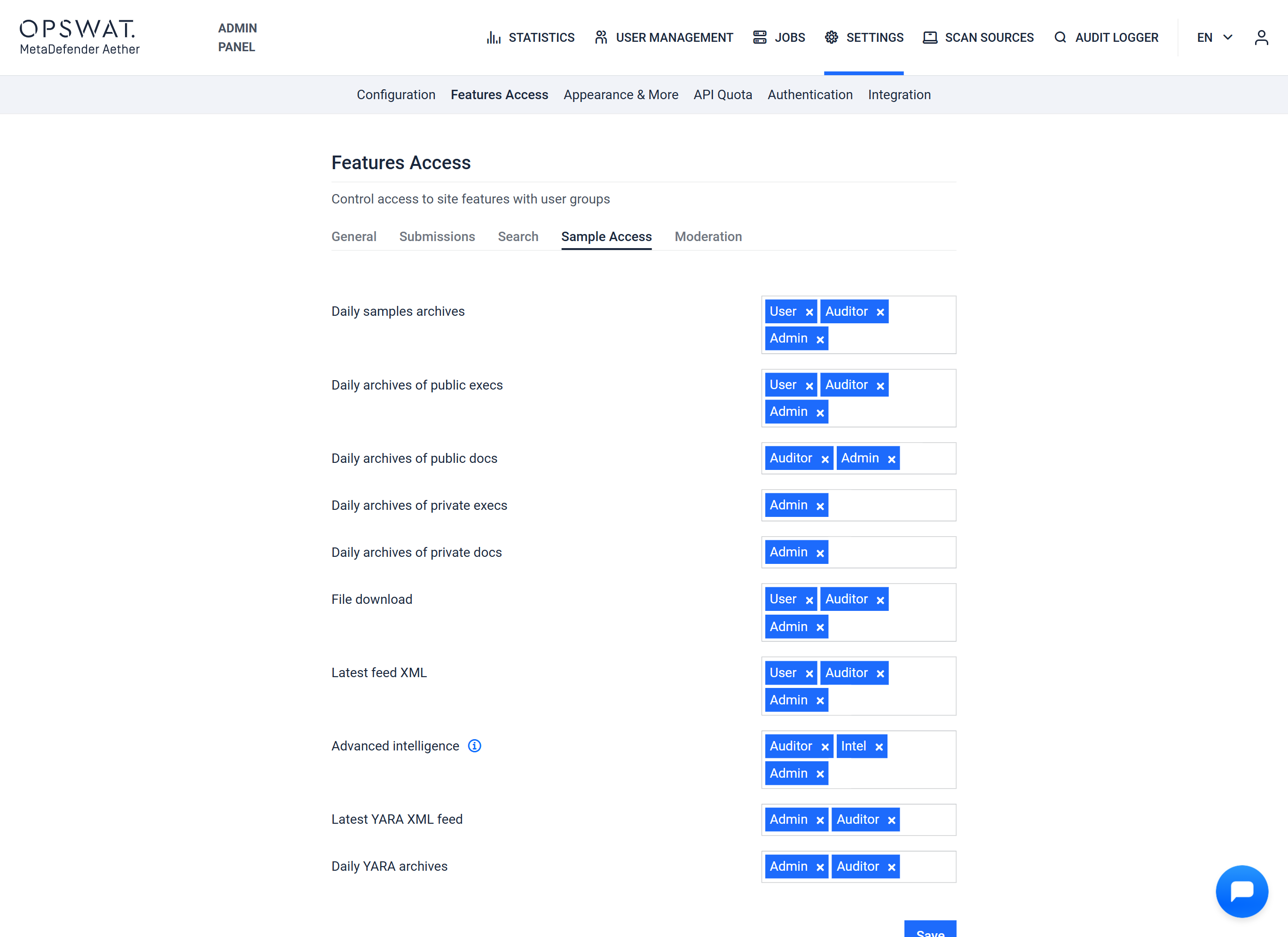The height and width of the screenshot is (937, 1288).
Task: Click the Jobs server icon
Action: [759, 38]
